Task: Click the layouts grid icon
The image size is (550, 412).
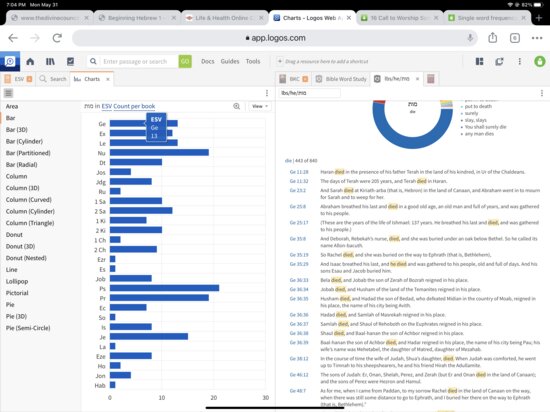Action: (x=479, y=61)
